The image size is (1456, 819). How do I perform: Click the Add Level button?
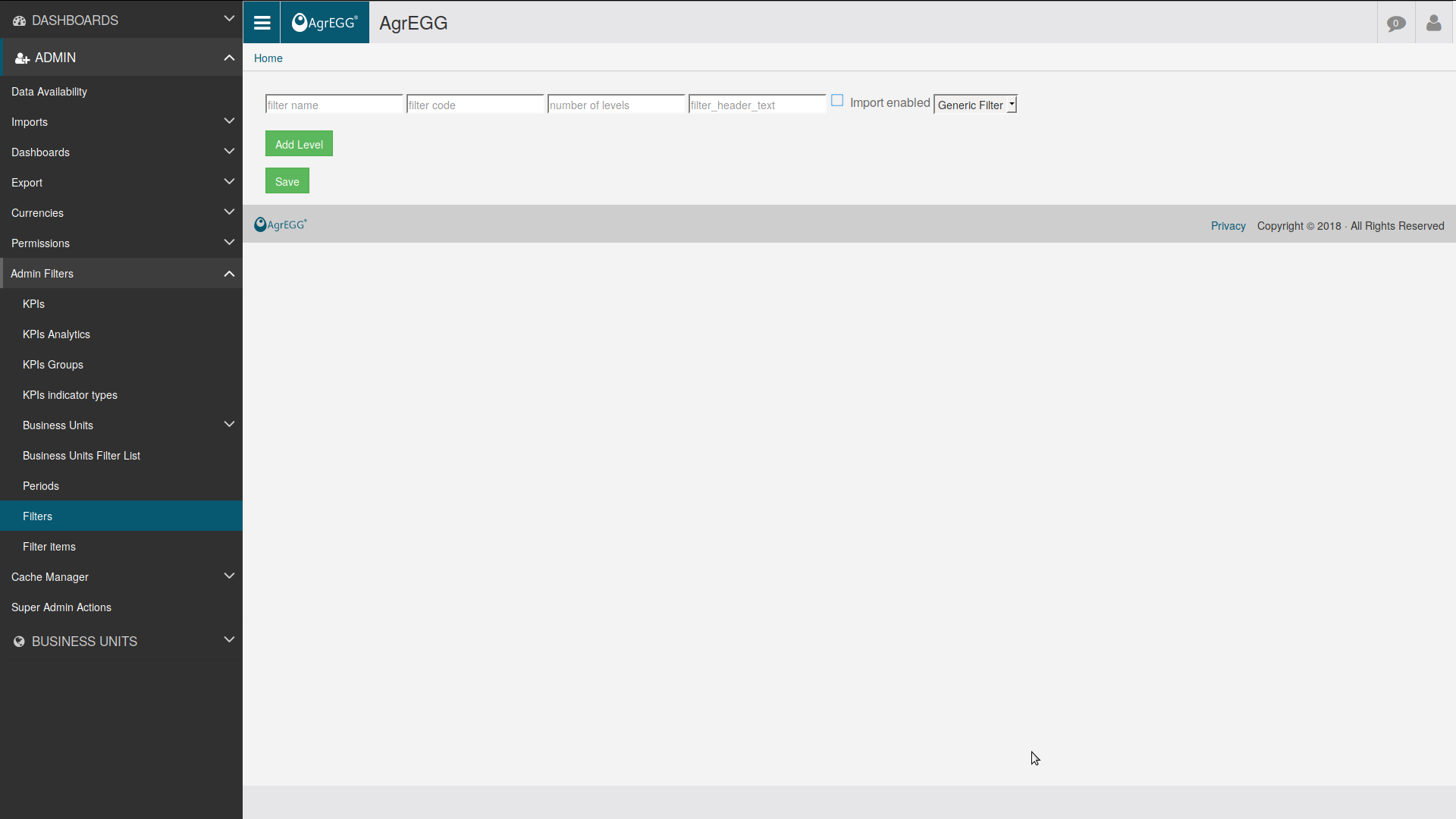click(x=299, y=143)
